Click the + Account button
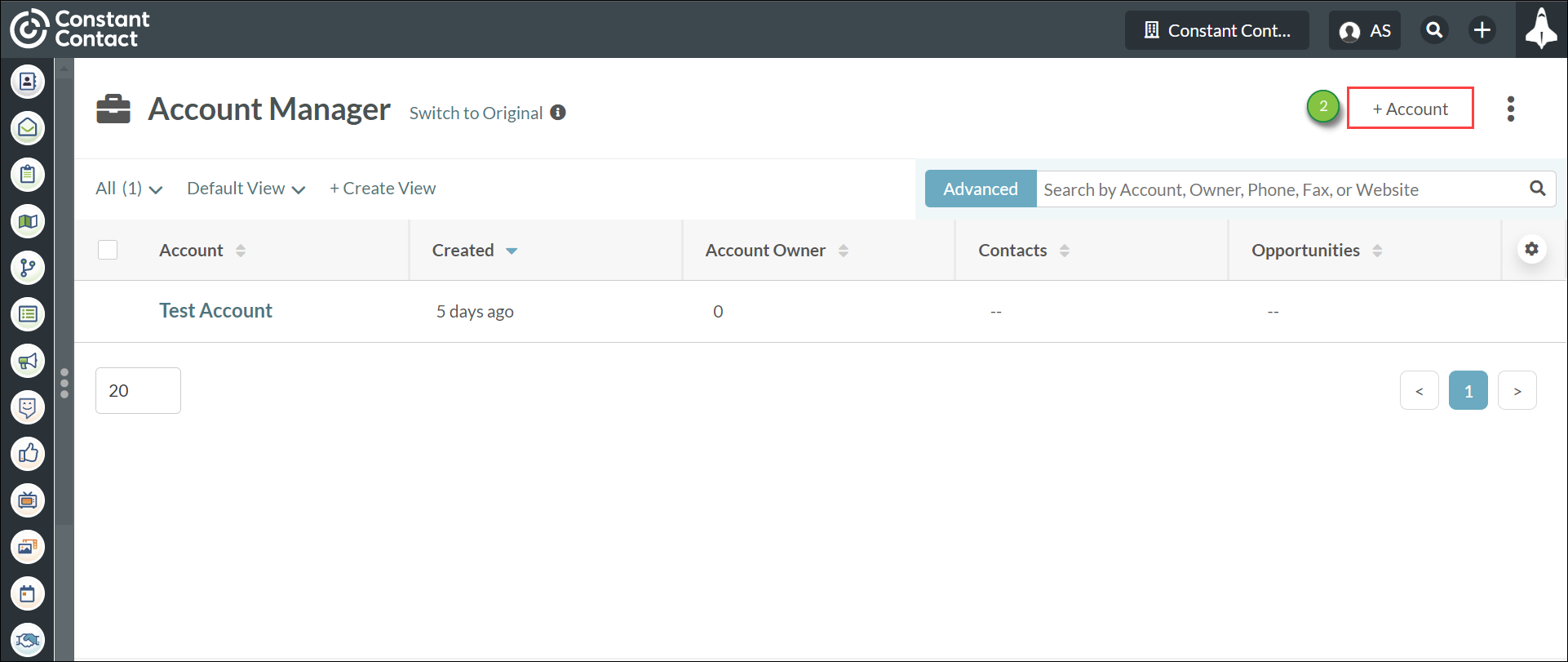1568x662 pixels. (1411, 108)
